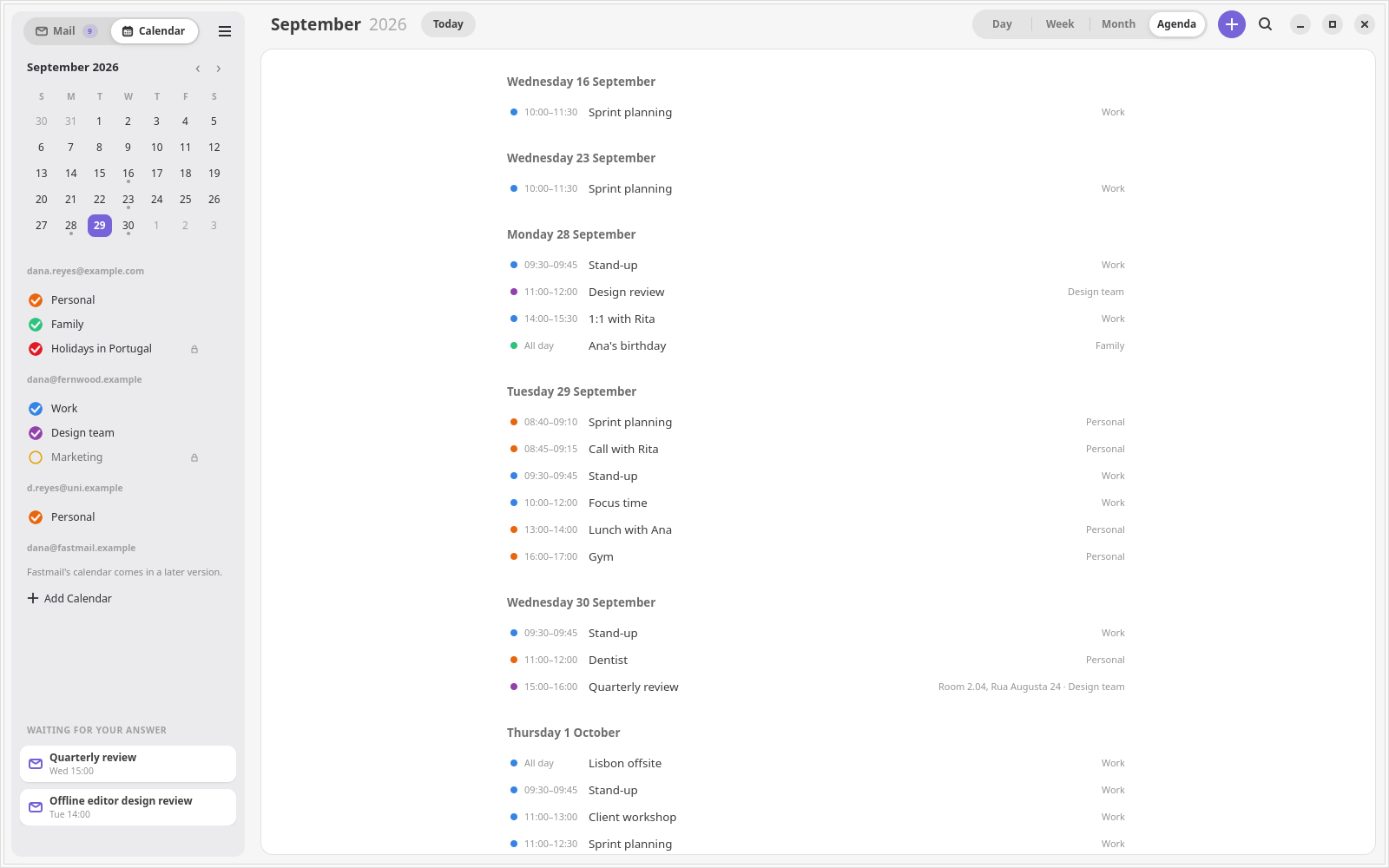Open Quarterly review event on Wednesday 30
The height and width of the screenshot is (868, 1389).
coord(816,687)
